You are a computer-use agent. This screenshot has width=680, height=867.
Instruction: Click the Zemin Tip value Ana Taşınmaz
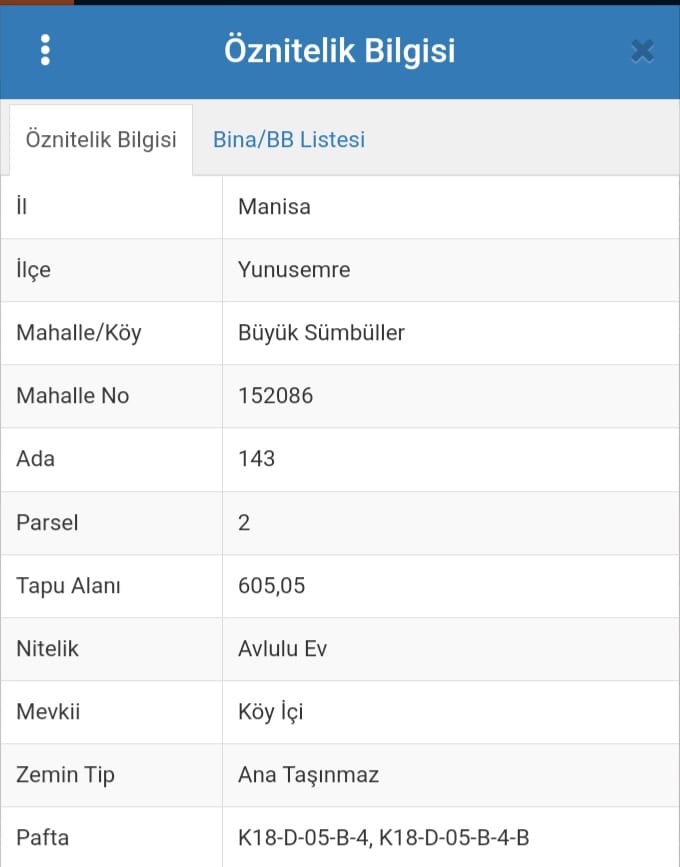click(308, 775)
